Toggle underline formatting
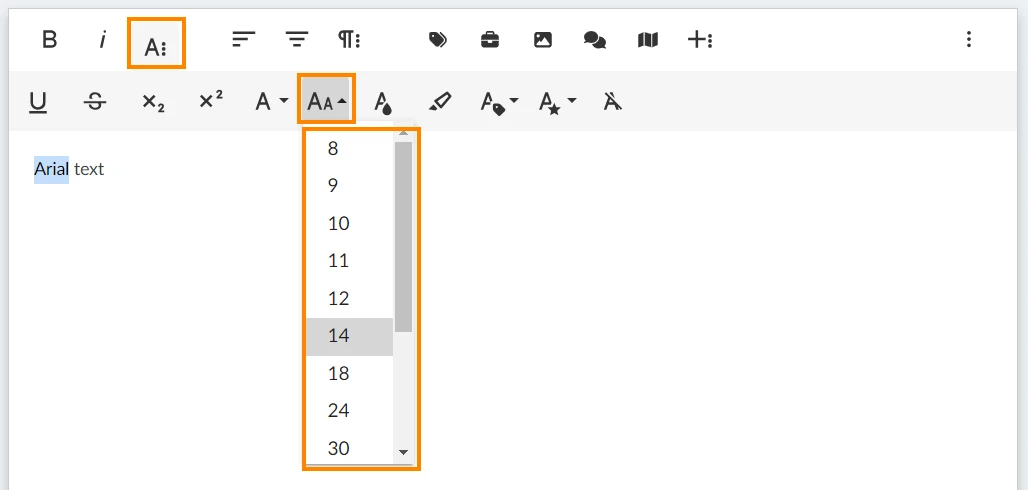Screen dimensions: 1028x490 point(38,102)
